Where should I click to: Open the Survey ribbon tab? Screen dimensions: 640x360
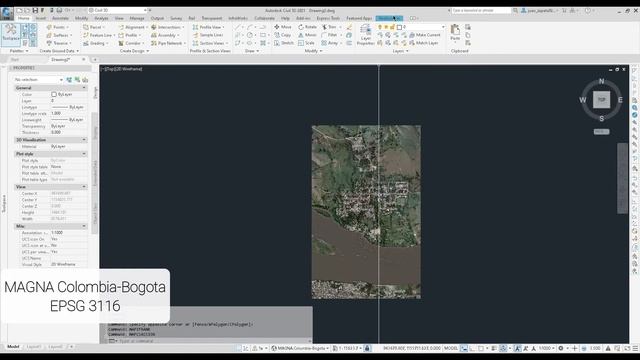(x=176, y=18)
